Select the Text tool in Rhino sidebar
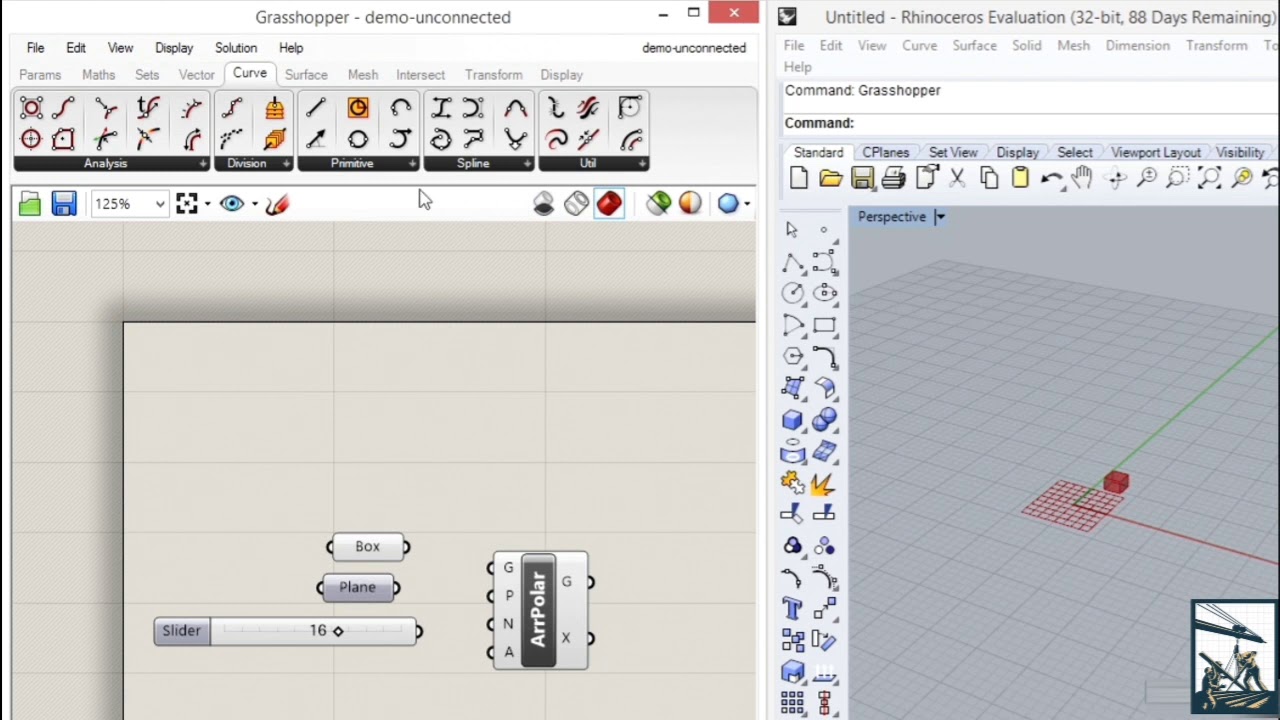The image size is (1280, 720). pyautogui.click(x=792, y=608)
